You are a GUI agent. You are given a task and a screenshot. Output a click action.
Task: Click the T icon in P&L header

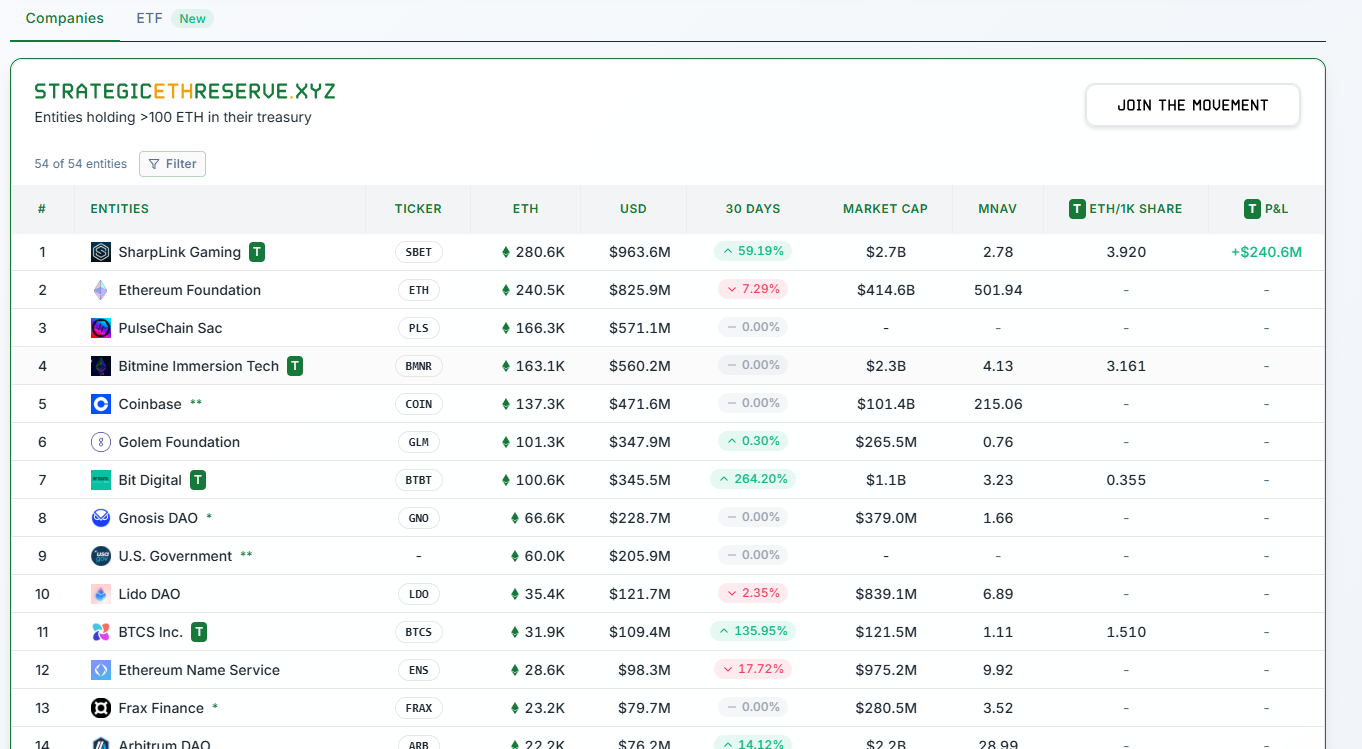click(x=1252, y=209)
